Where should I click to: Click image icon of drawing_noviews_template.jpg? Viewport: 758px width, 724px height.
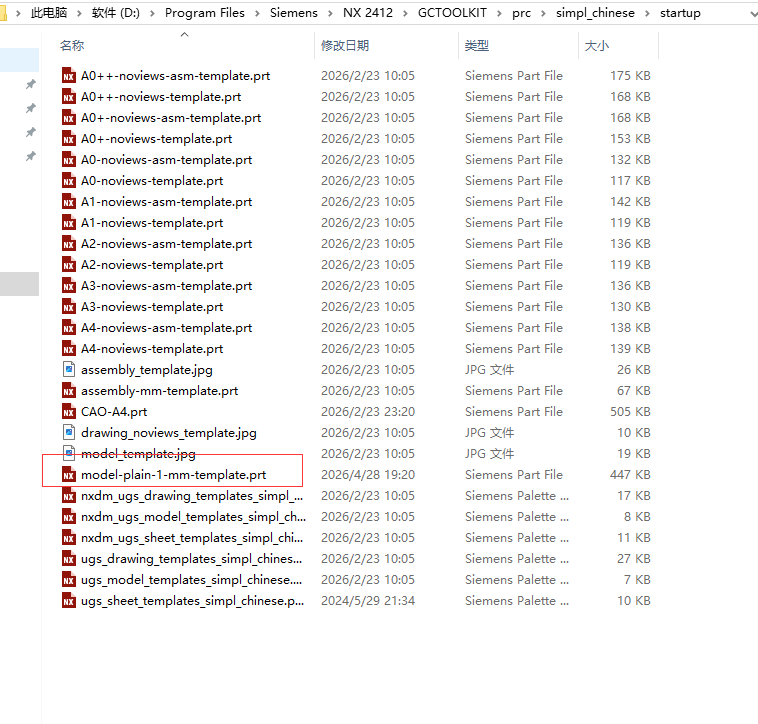[69, 433]
